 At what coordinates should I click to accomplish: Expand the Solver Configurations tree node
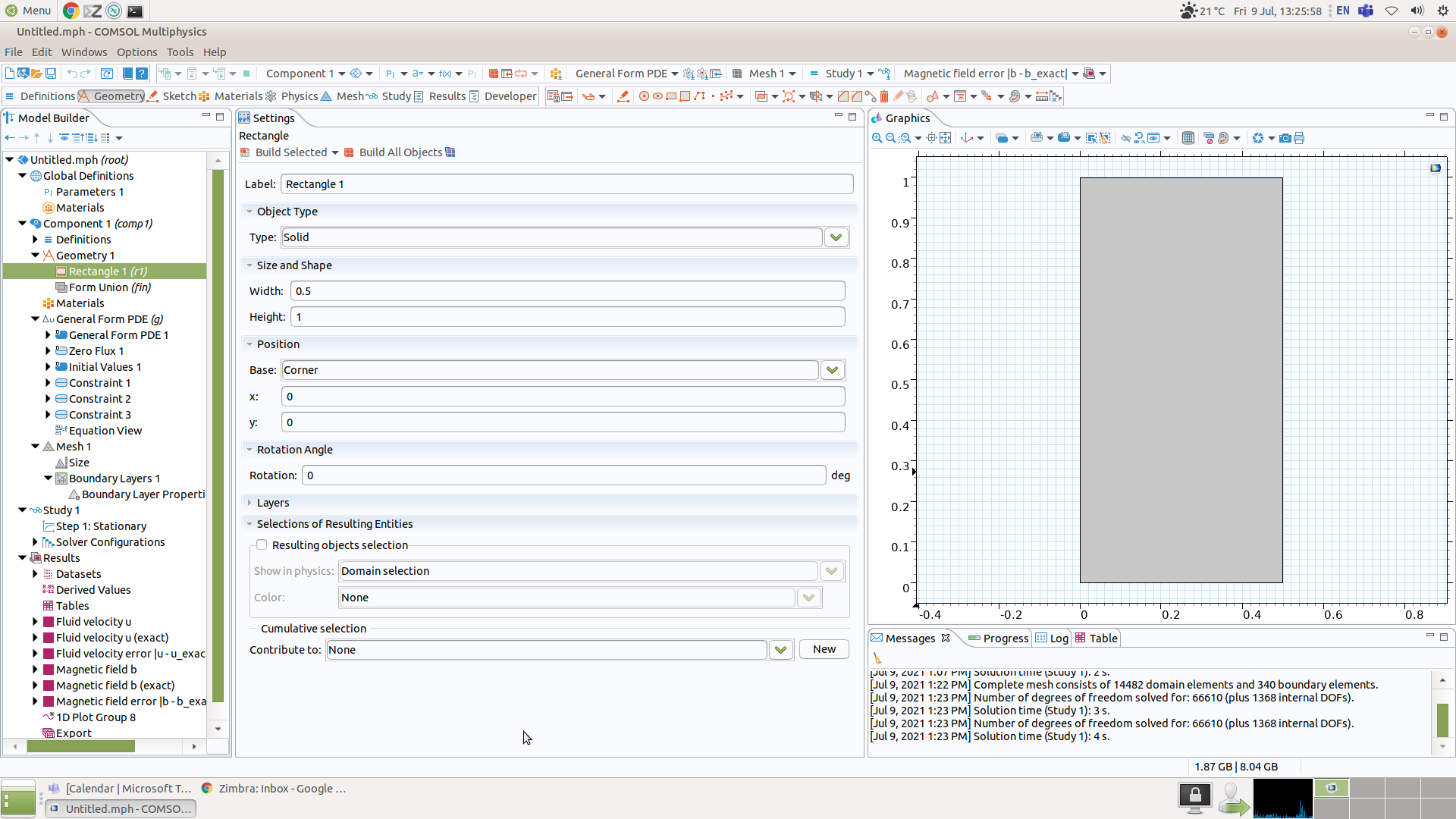click(35, 542)
